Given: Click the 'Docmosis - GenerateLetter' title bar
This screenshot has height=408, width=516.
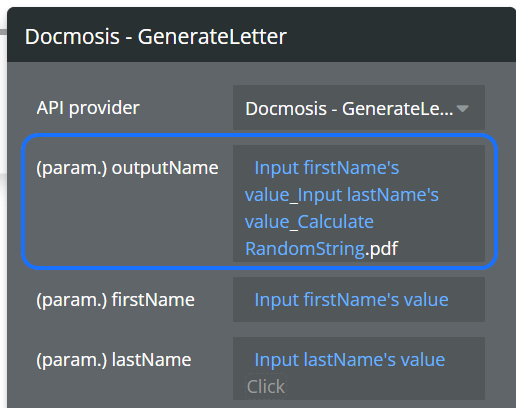Looking at the screenshot, I should tap(261, 35).
